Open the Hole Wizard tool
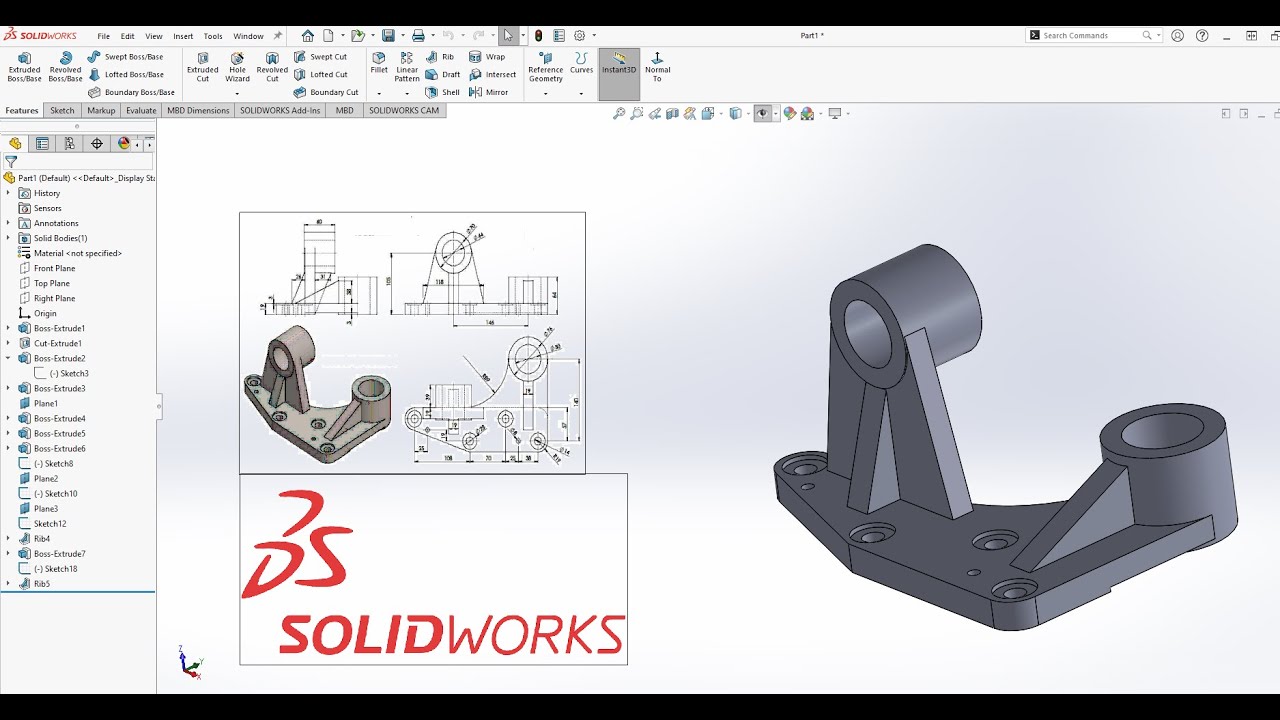 click(x=237, y=67)
